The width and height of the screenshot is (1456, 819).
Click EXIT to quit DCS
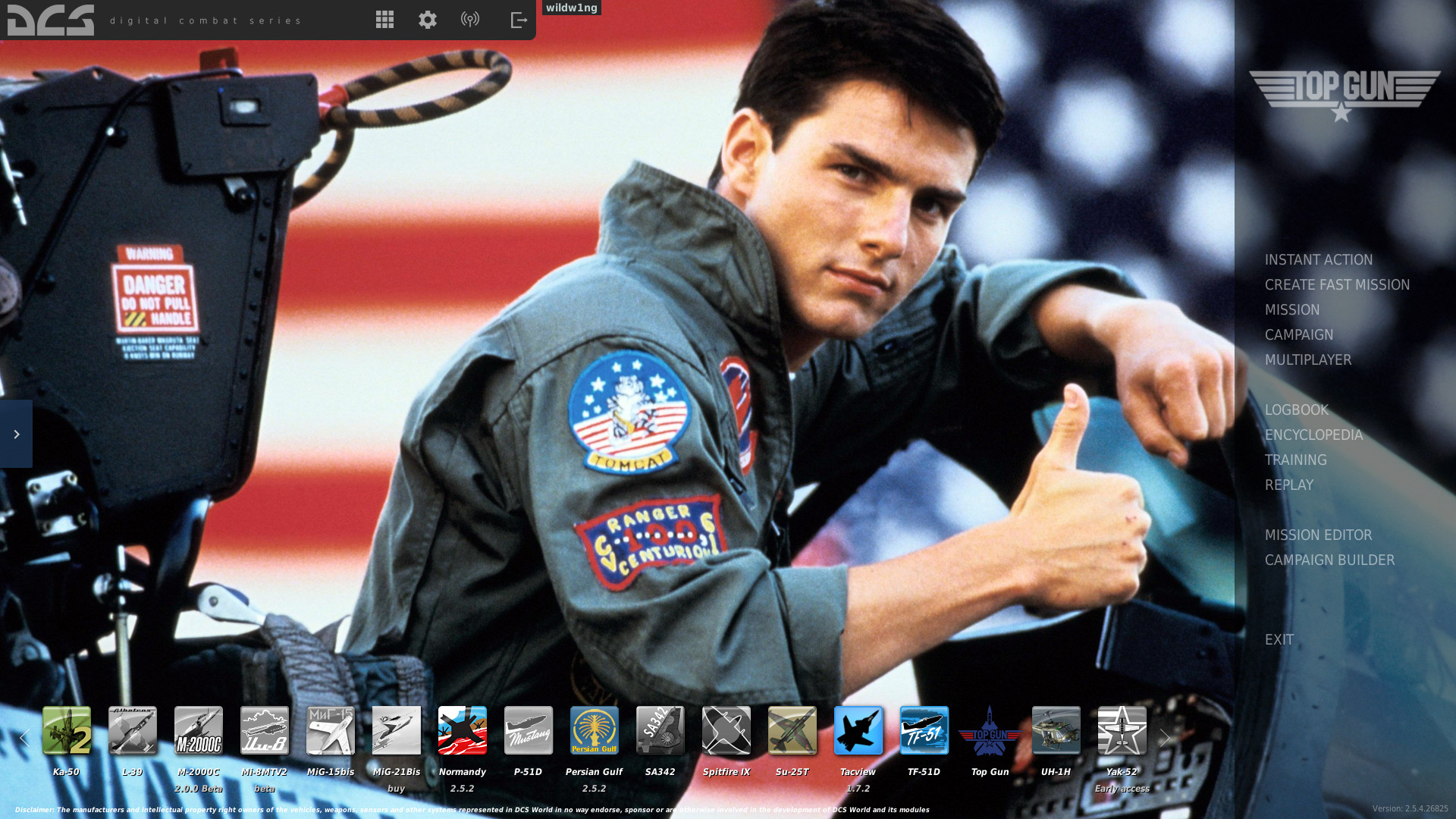1279,640
